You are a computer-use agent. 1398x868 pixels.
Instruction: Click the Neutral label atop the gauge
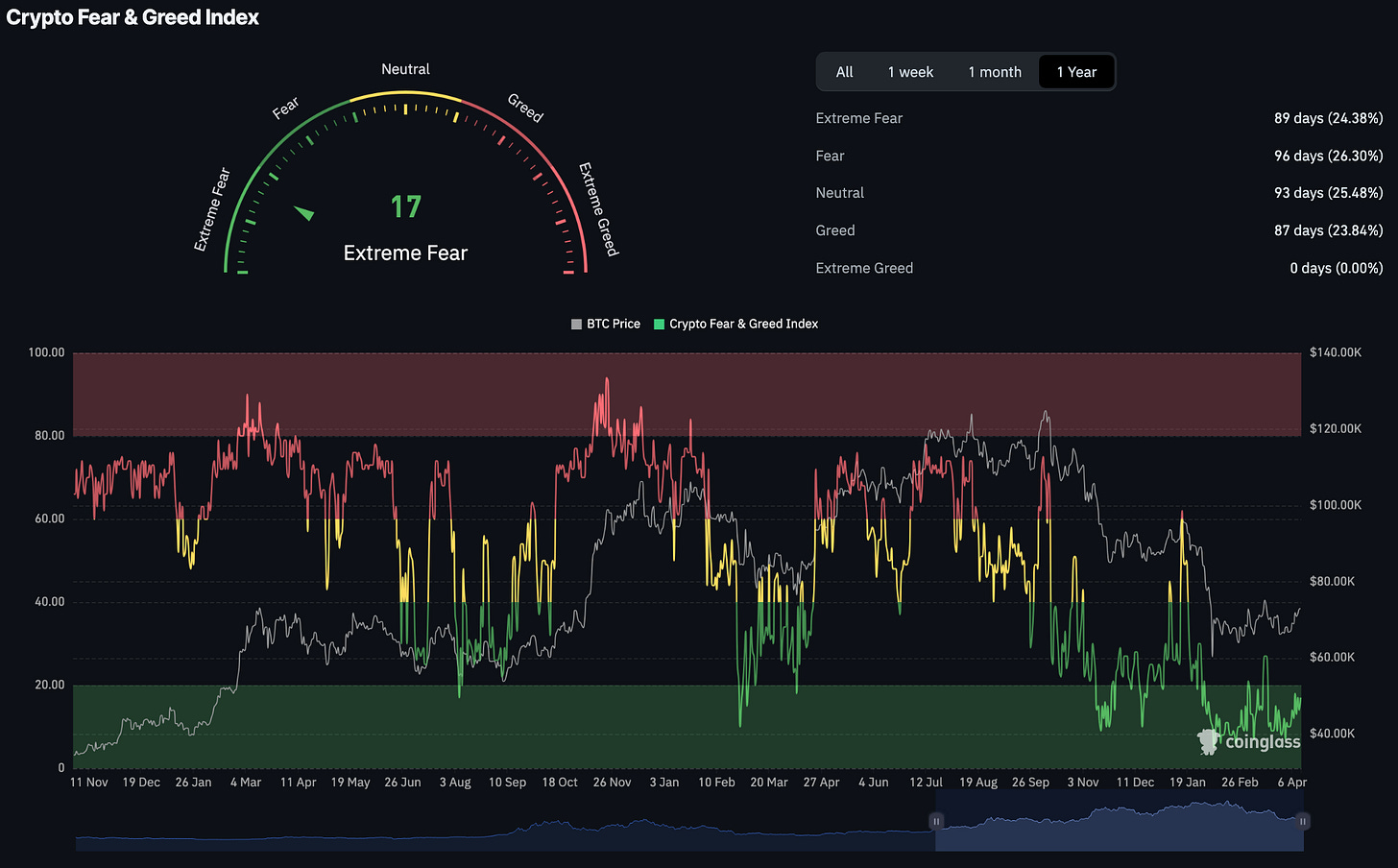point(405,69)
